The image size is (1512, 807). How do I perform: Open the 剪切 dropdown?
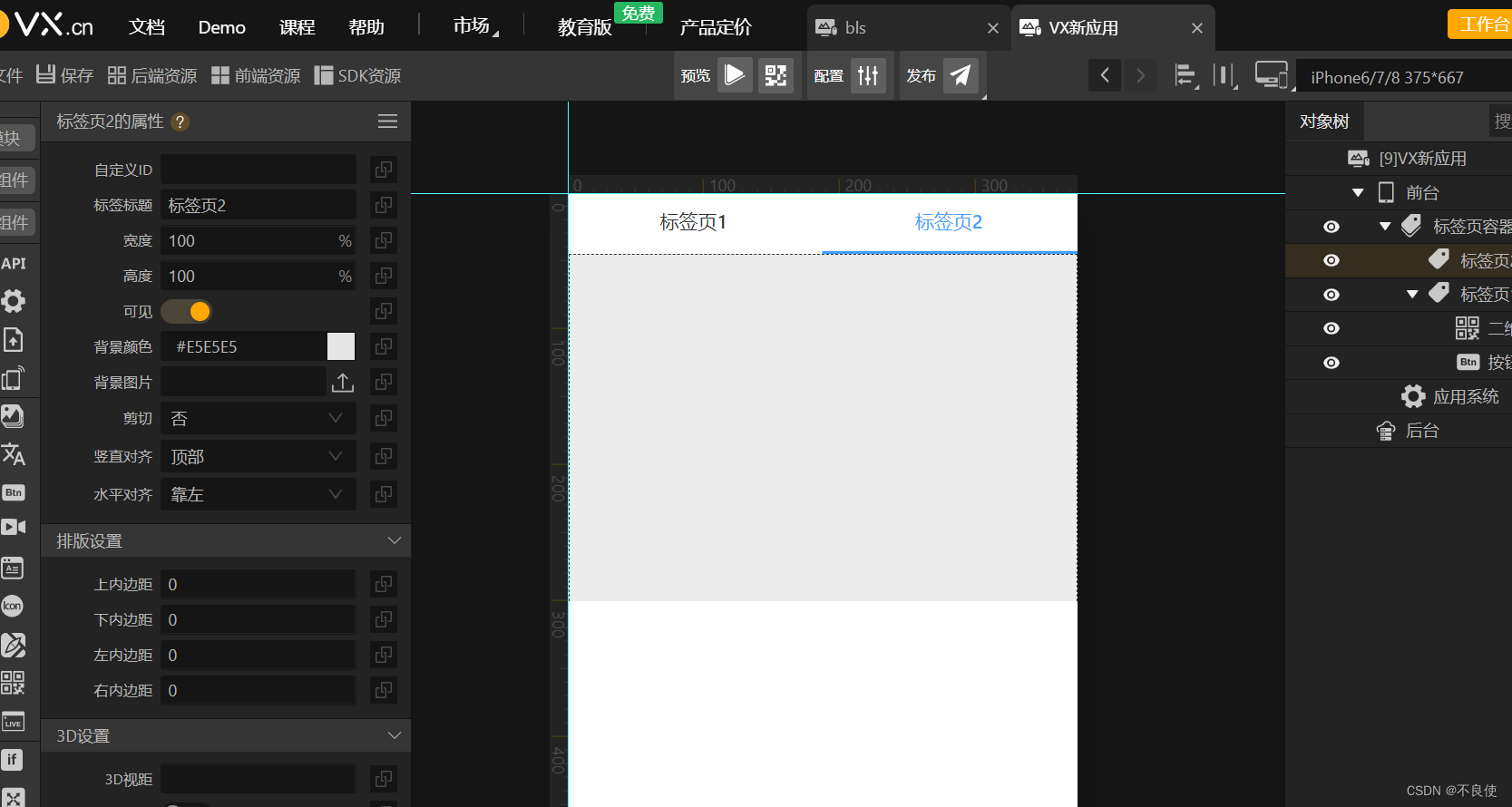click(259, 418)
